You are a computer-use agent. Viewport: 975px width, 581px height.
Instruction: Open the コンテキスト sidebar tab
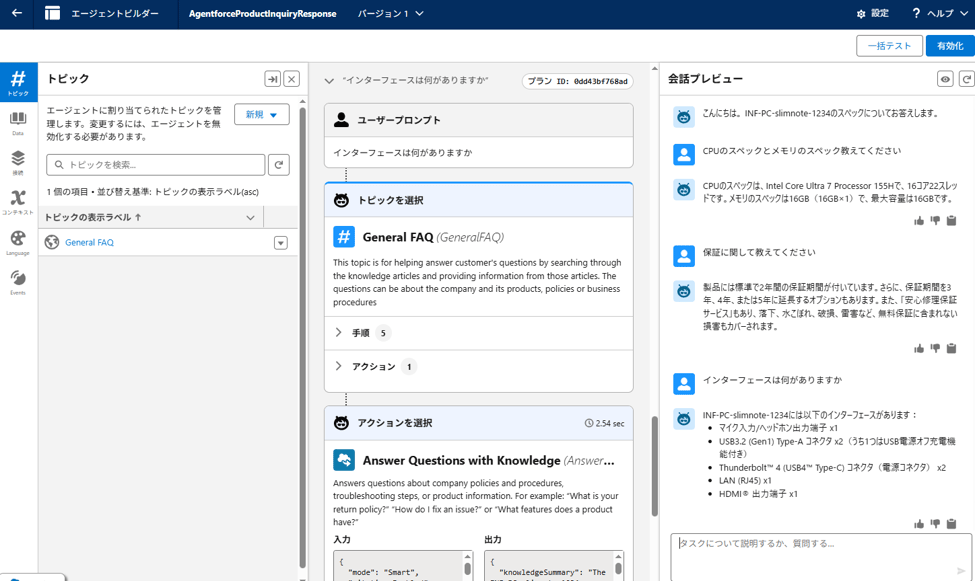[x=18, y=202]
